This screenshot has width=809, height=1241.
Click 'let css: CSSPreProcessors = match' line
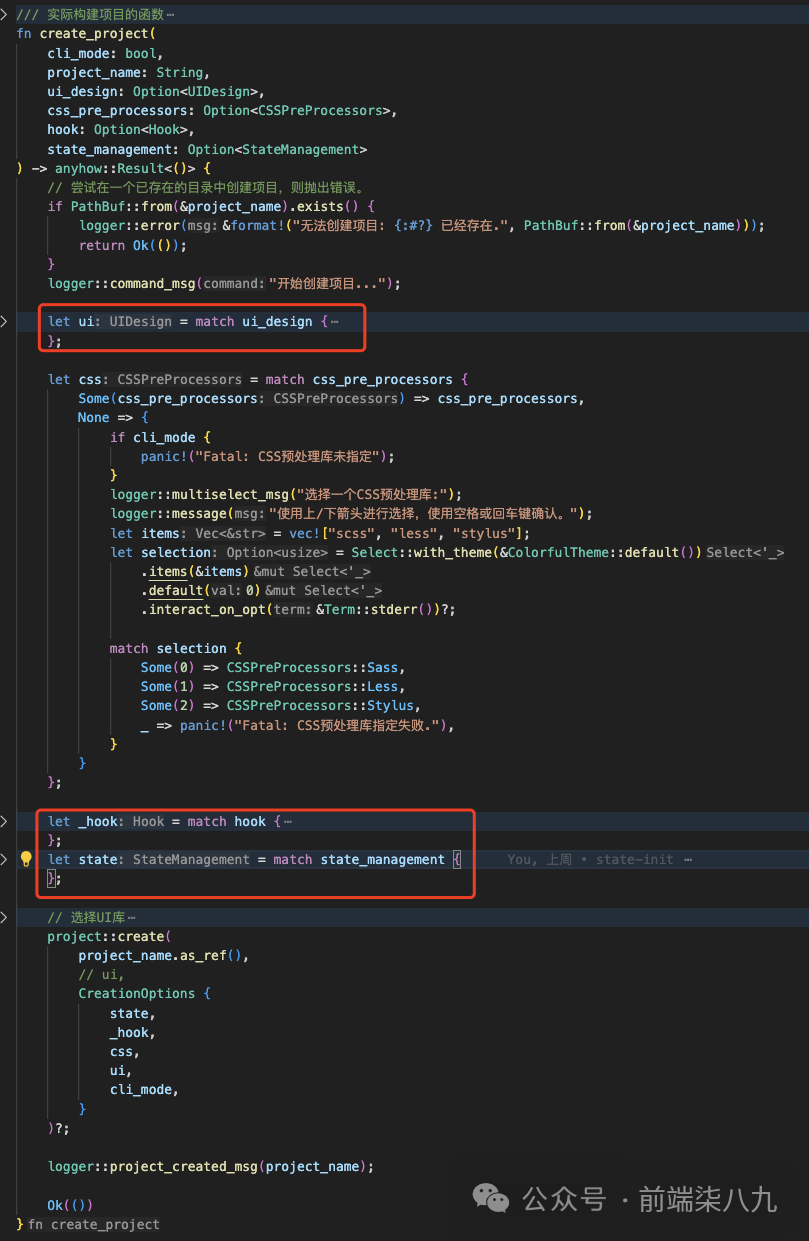(x=258, y=379)
